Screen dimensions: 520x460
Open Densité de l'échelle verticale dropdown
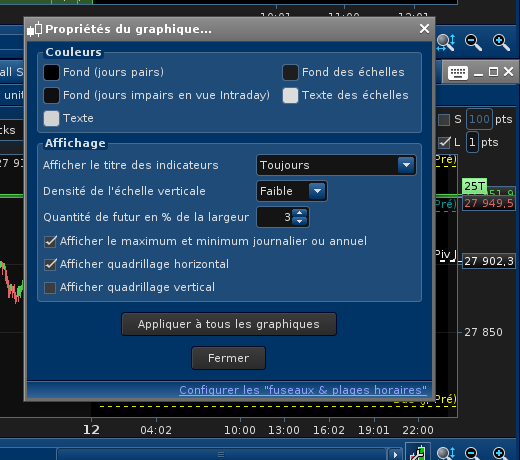pyautogui.click(x=292, y=191)
